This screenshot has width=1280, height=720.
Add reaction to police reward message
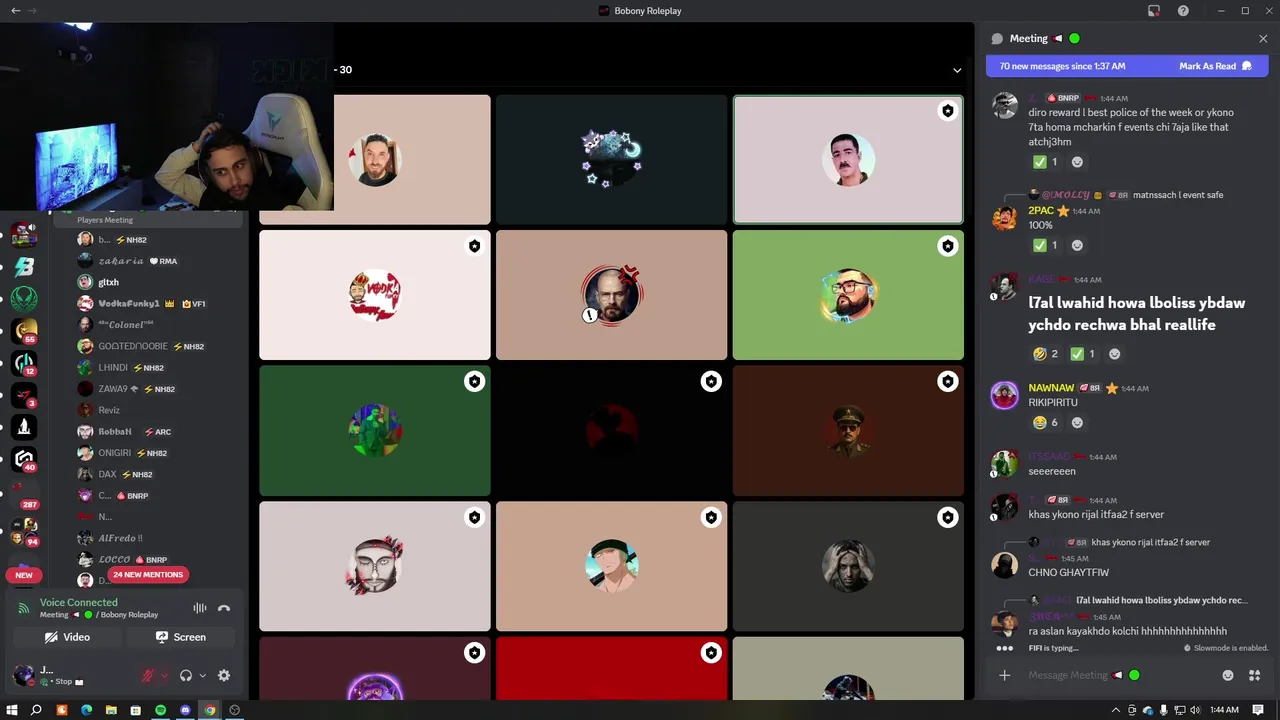pos(1077,162)
